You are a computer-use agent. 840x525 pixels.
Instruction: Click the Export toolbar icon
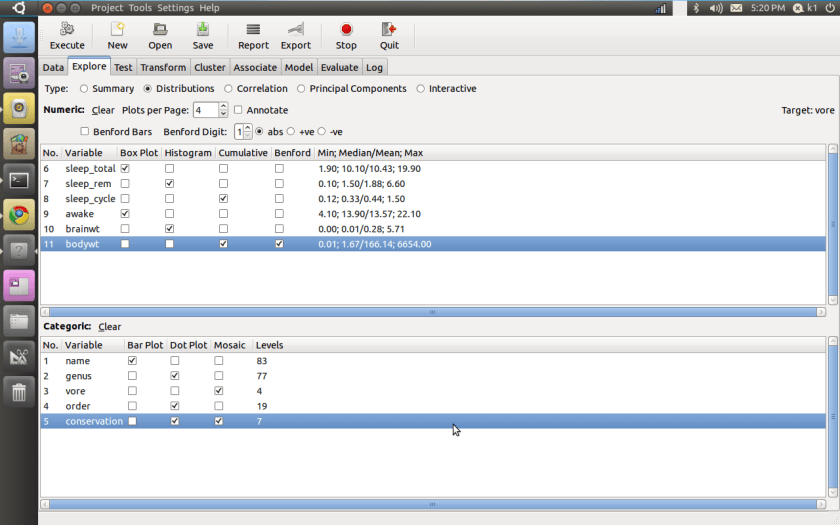point(296,30)
